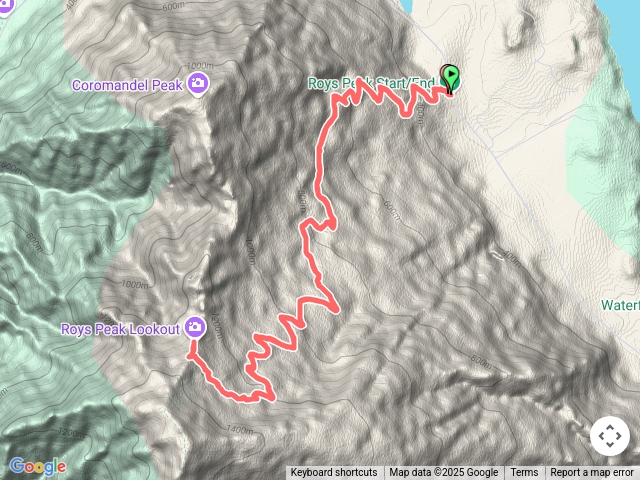The width and height of the screenshot is (640, 480).
Task: Click the partial purple marker in the corner
Action: [6, 6]
